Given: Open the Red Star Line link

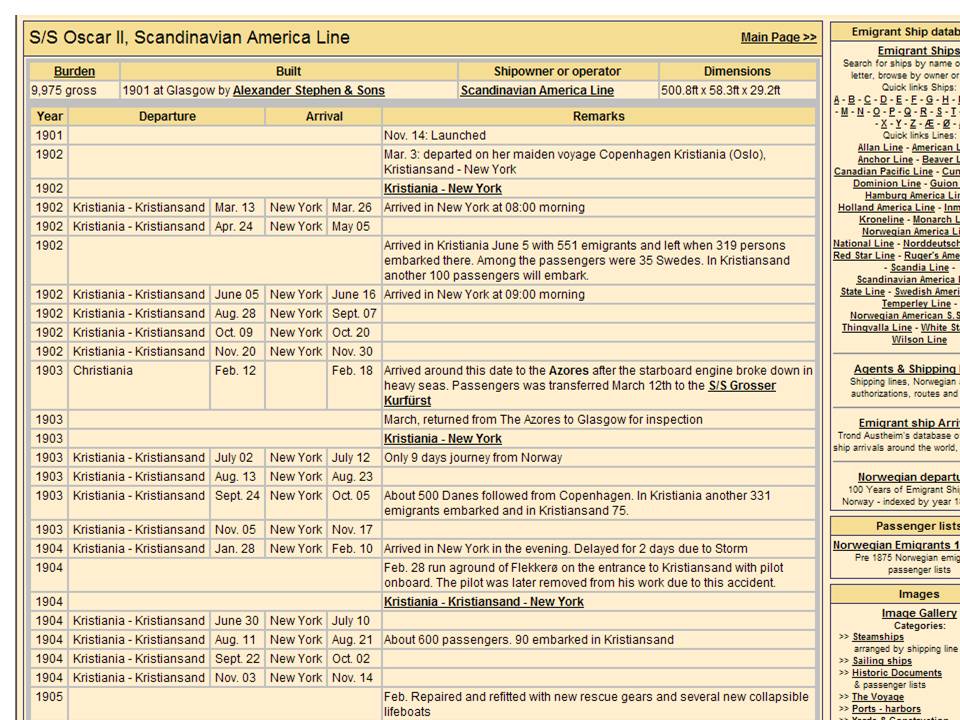Looking at the screenshot, I should point(864,255).
